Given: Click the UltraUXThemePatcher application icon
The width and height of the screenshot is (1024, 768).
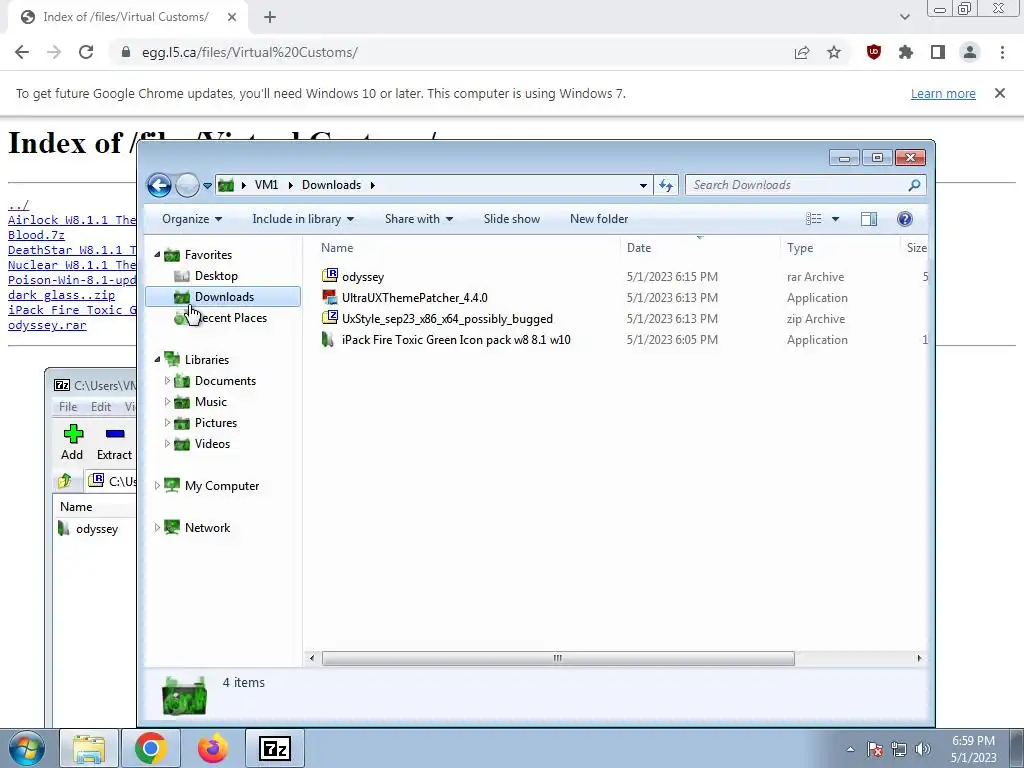Looking at the screenshot, I should click(x=330, y=297).
